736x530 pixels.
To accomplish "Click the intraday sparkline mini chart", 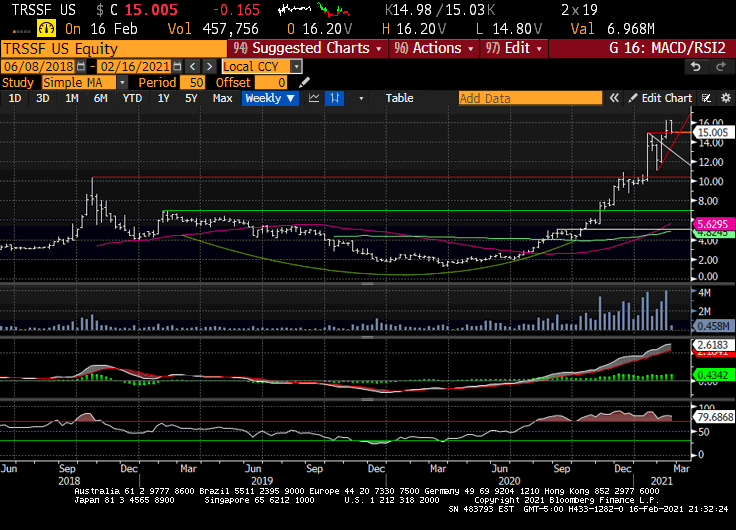I will [x=314, y=9].
